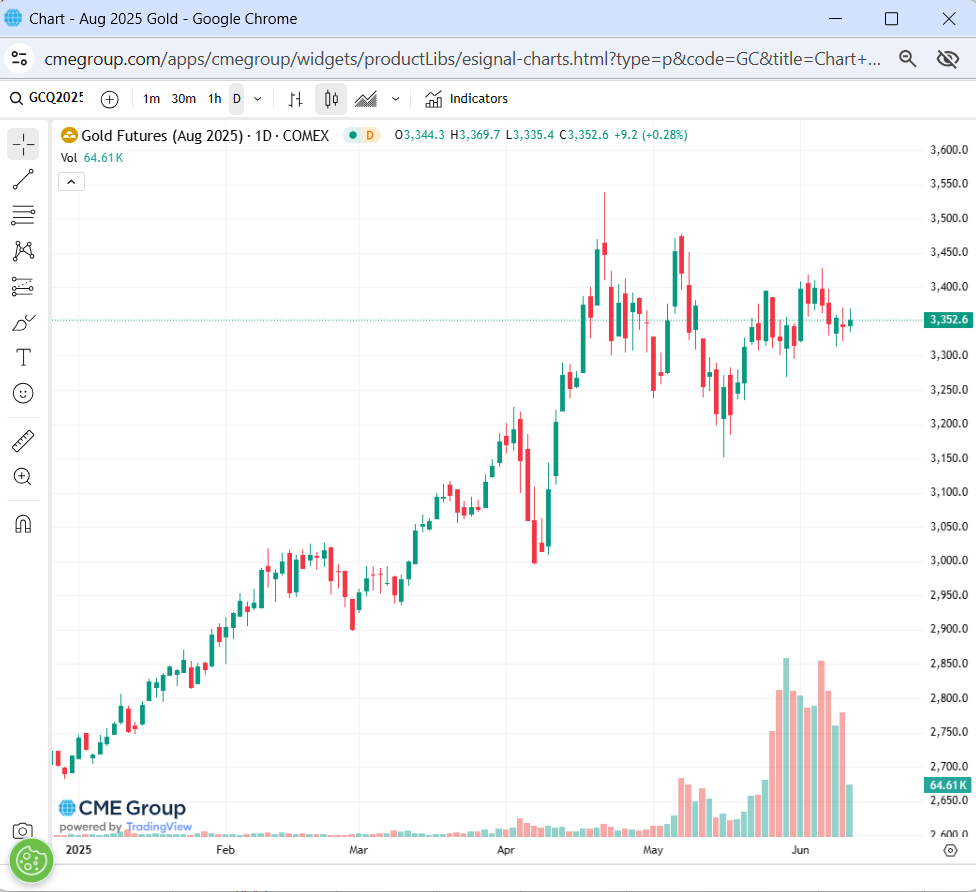This screenshot has height=892, width=976.
Task: Activate the Zoom In tool
Action: (x=23, y=477)
